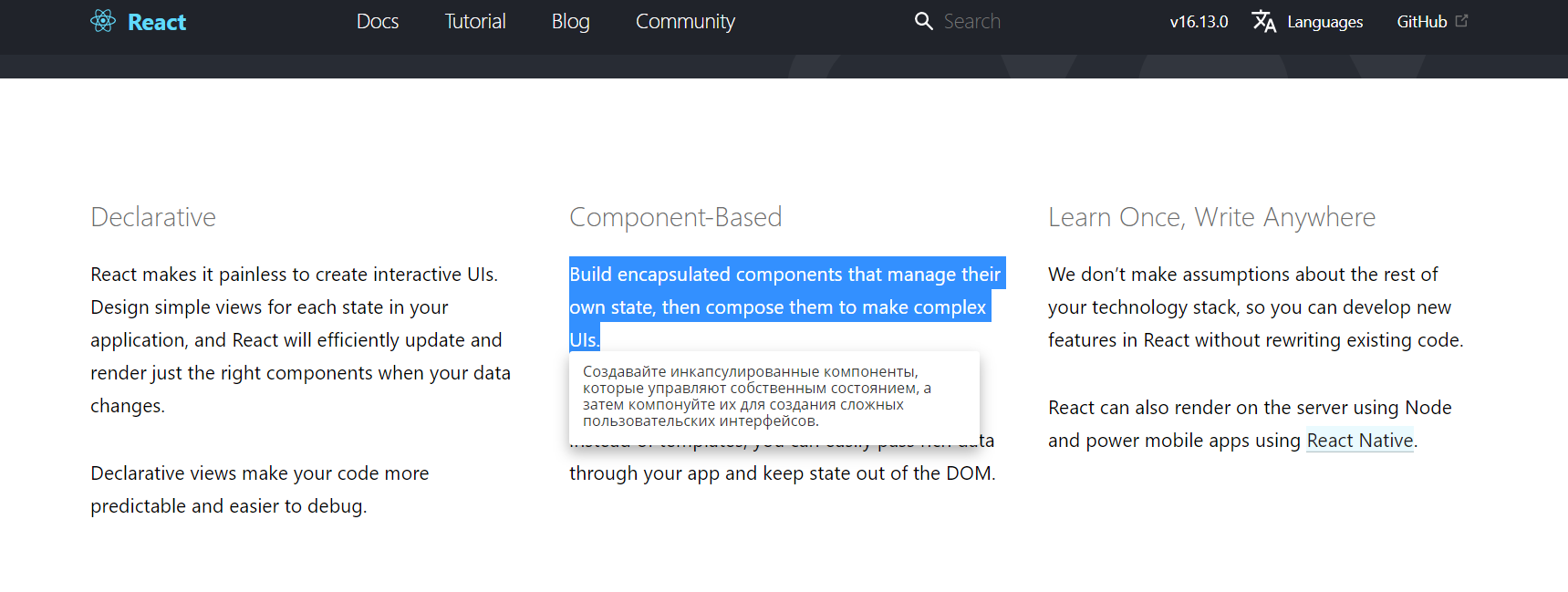The width and height of the screenshot is (1568, 592).
Task: Click the v16.13.0 version link
Action: tap(1199, 22)
